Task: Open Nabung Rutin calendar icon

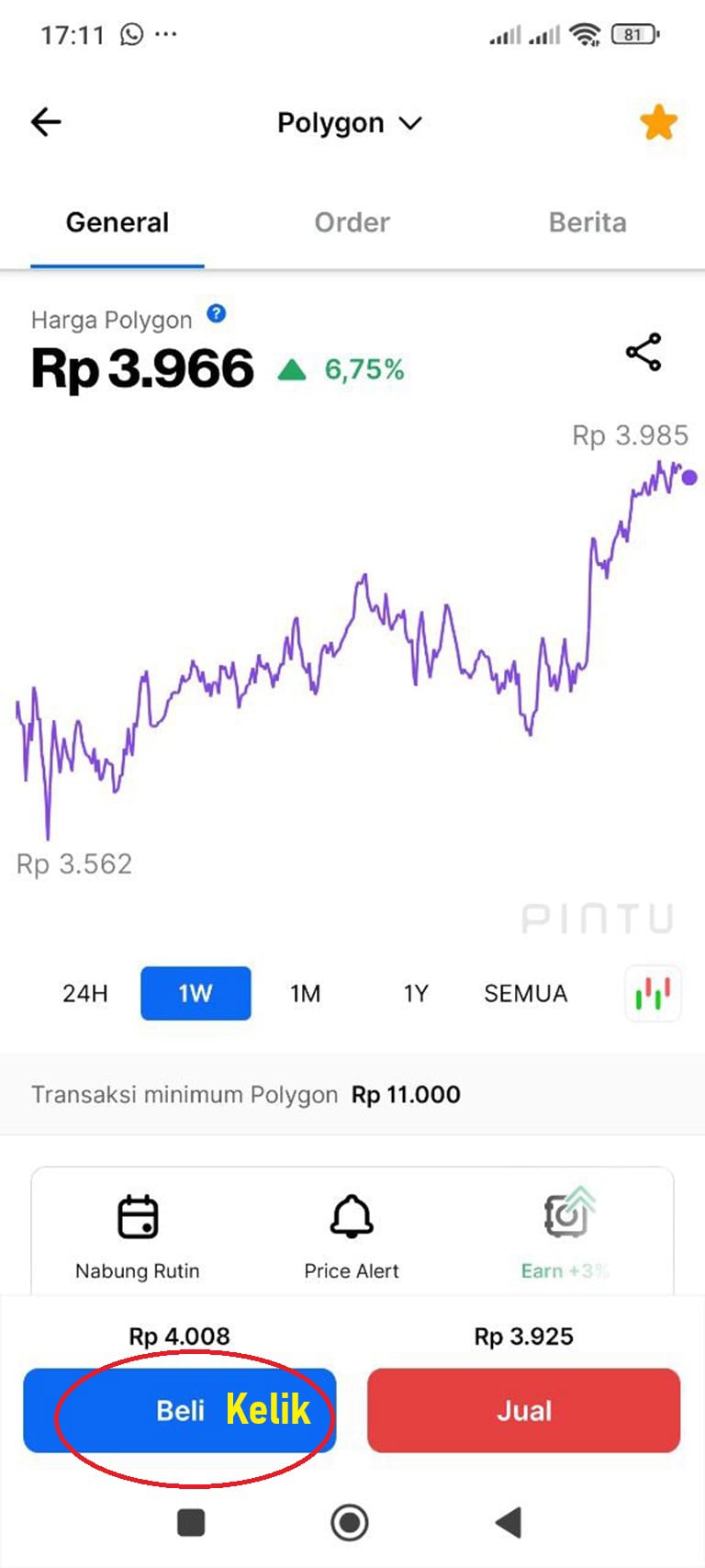Action: 138,1218
